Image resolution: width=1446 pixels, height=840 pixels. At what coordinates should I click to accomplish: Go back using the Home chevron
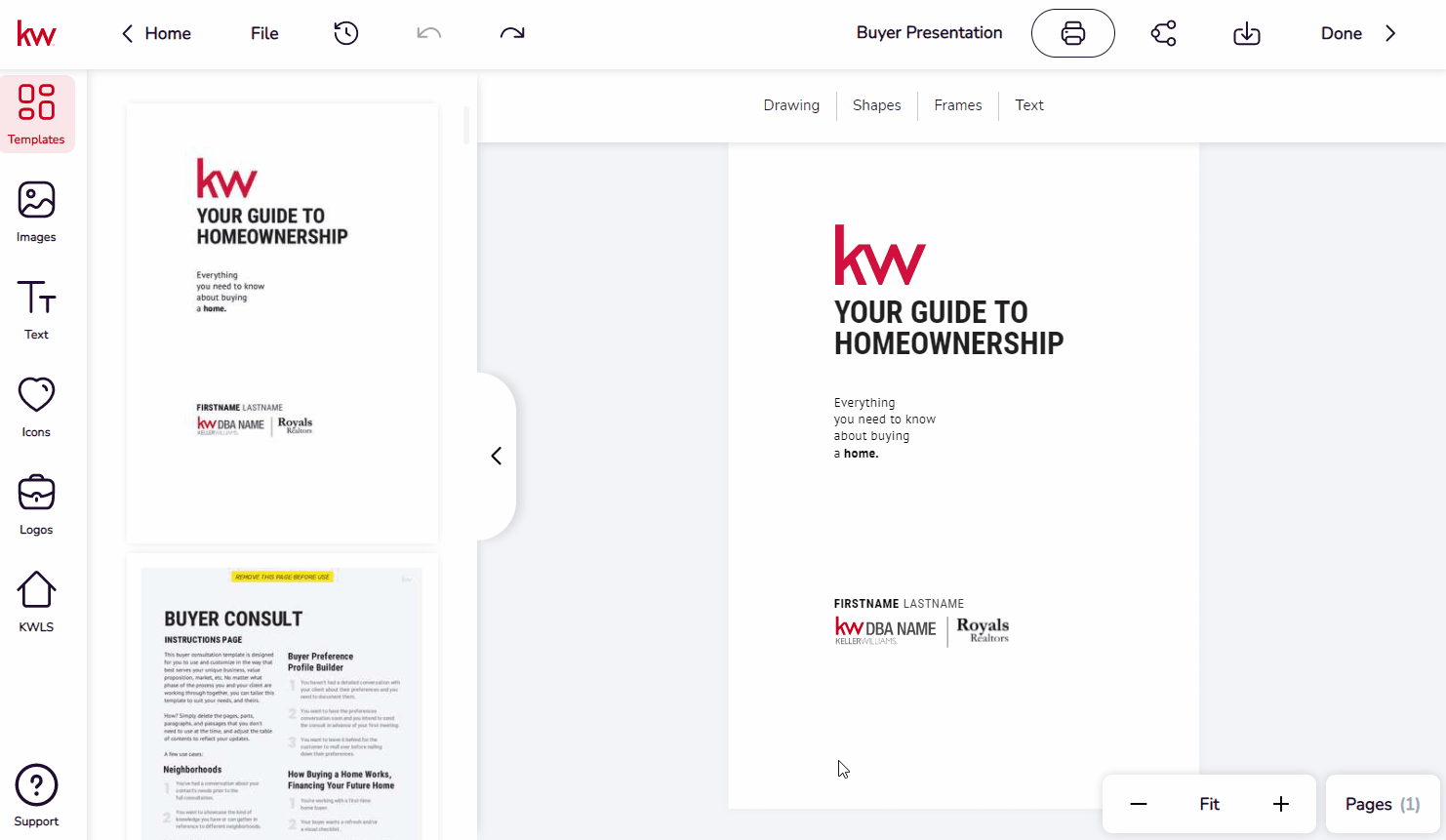[x=127, y=33]
